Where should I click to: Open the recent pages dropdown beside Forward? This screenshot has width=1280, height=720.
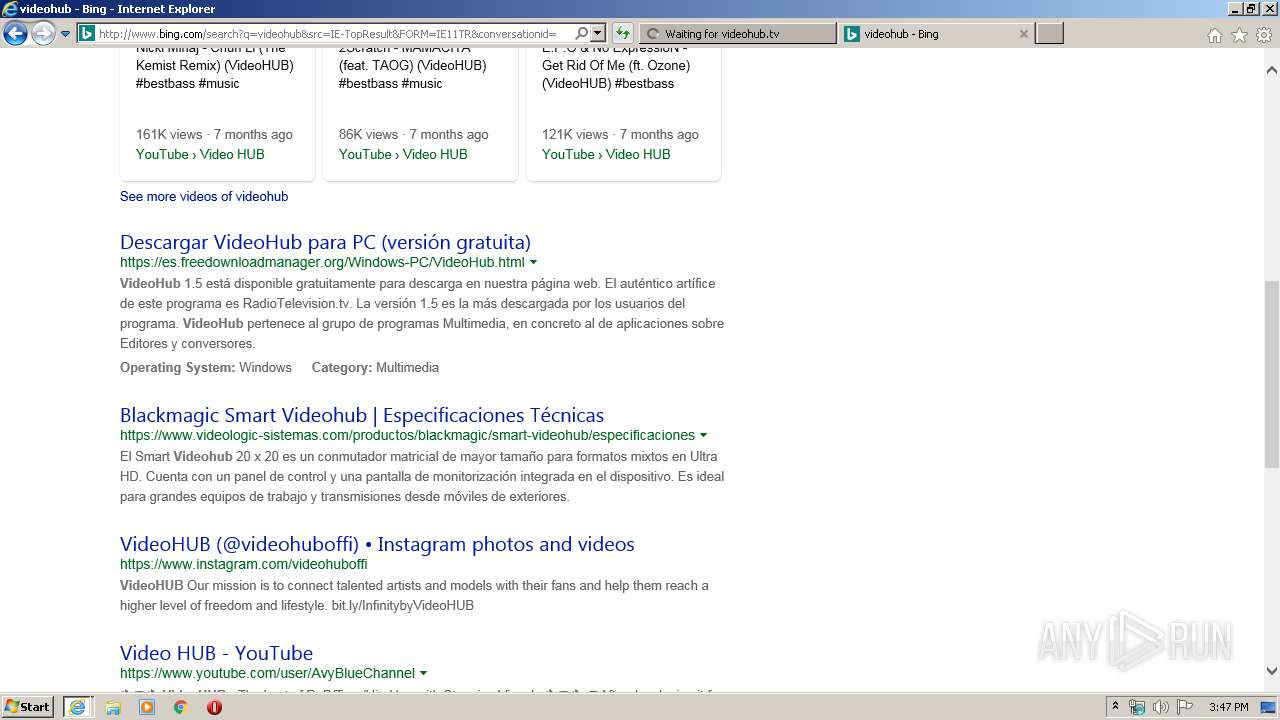65,34
